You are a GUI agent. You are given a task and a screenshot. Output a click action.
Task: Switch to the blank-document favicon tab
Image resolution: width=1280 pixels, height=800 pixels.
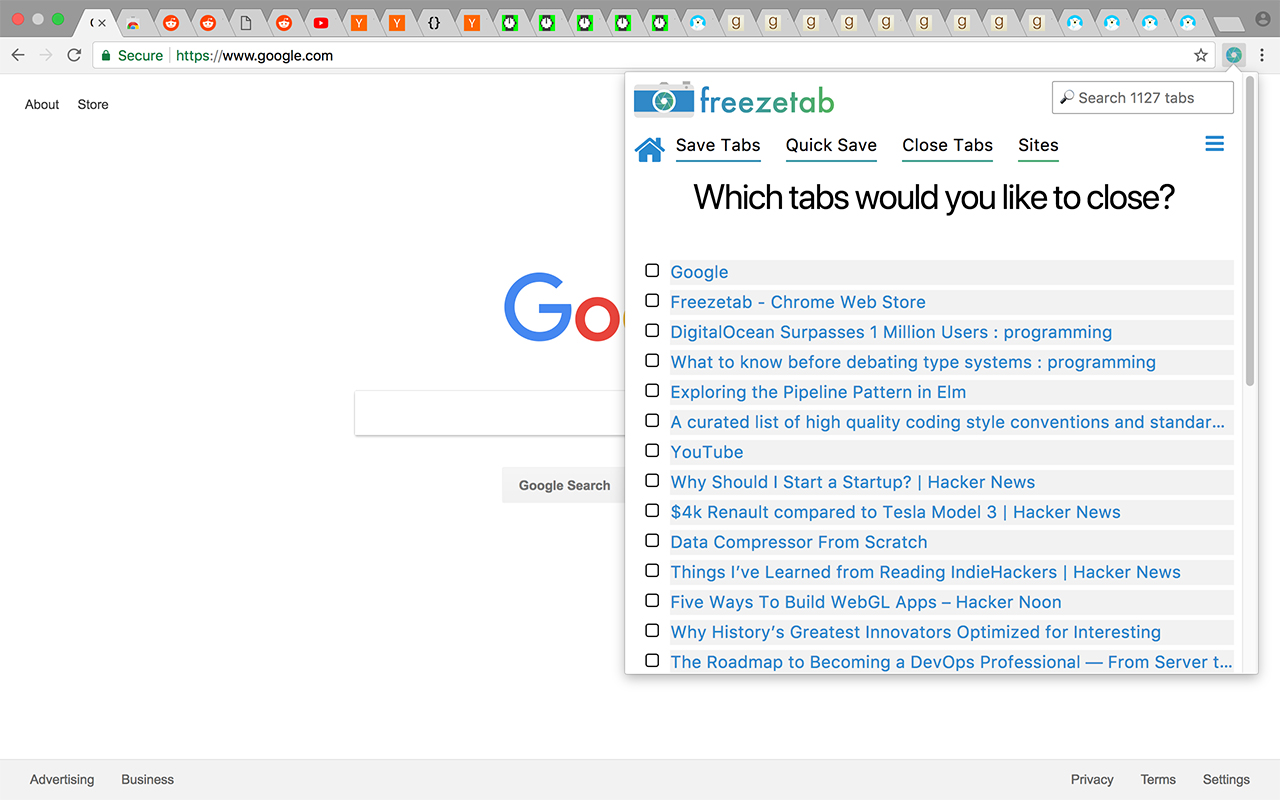(x=246, y=22)
